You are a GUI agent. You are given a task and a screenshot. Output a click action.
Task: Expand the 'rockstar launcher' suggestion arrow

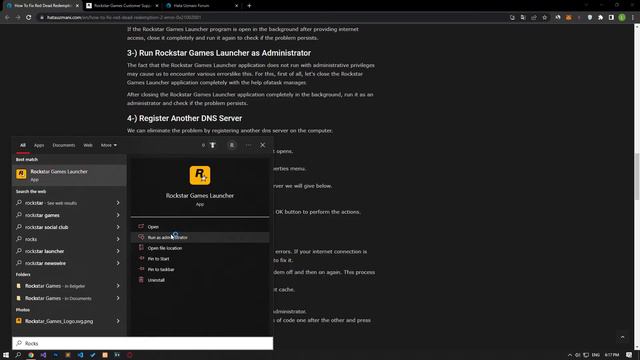[x=118, y=251]
